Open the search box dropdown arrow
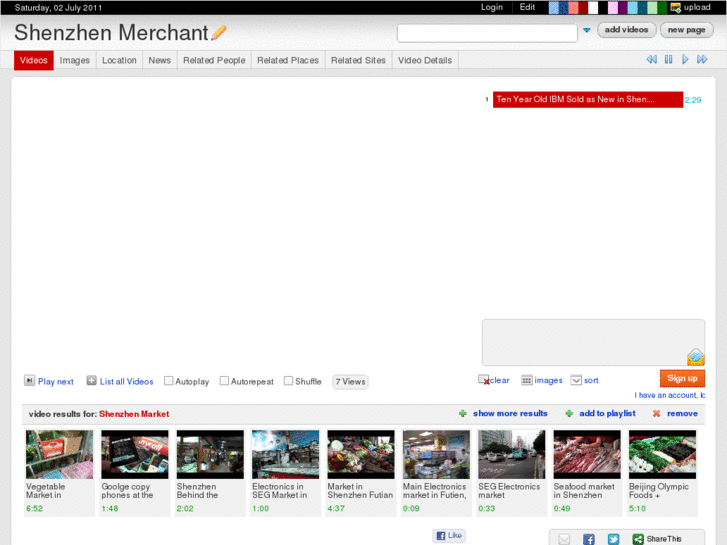727x545 pixels. [x=587, y=30]
